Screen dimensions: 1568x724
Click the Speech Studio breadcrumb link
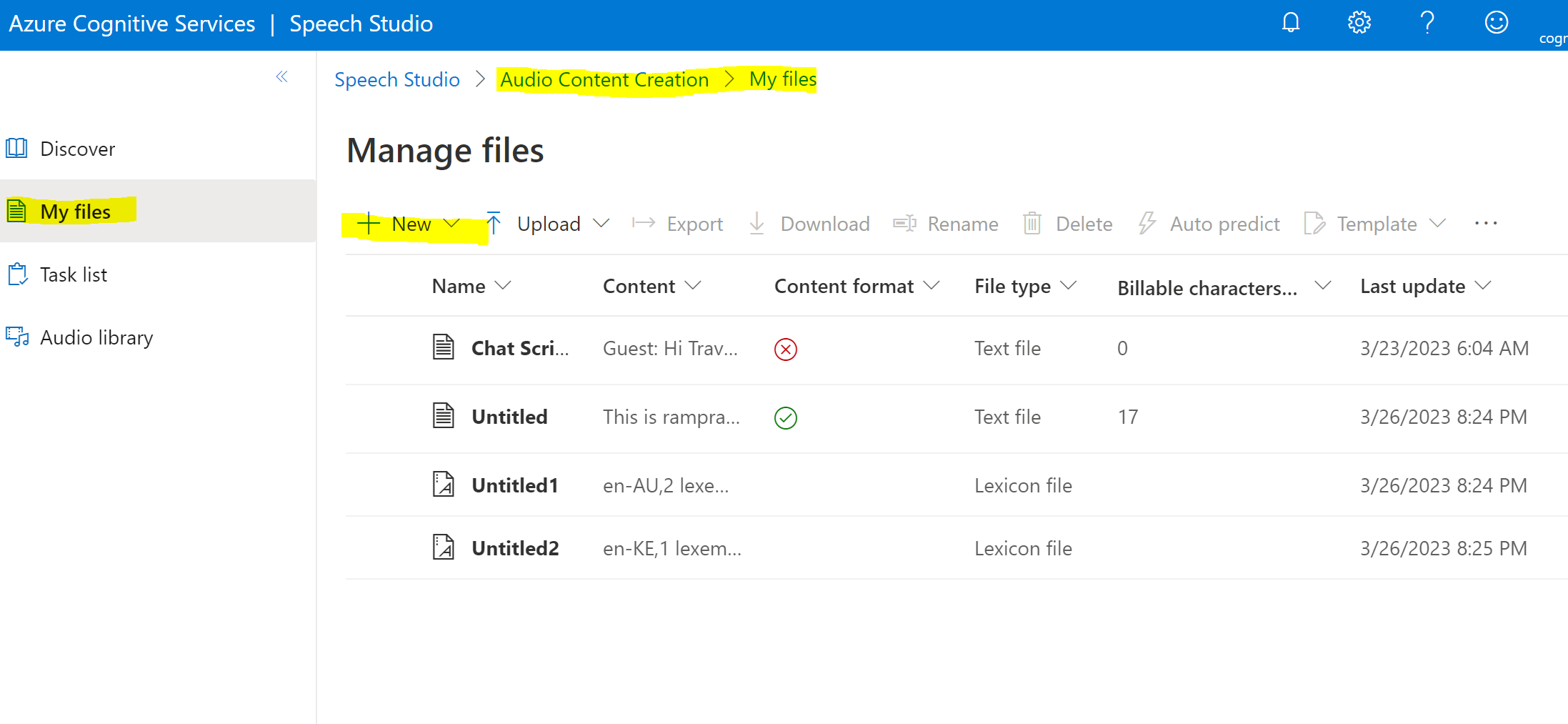click(x=397, y=79)
